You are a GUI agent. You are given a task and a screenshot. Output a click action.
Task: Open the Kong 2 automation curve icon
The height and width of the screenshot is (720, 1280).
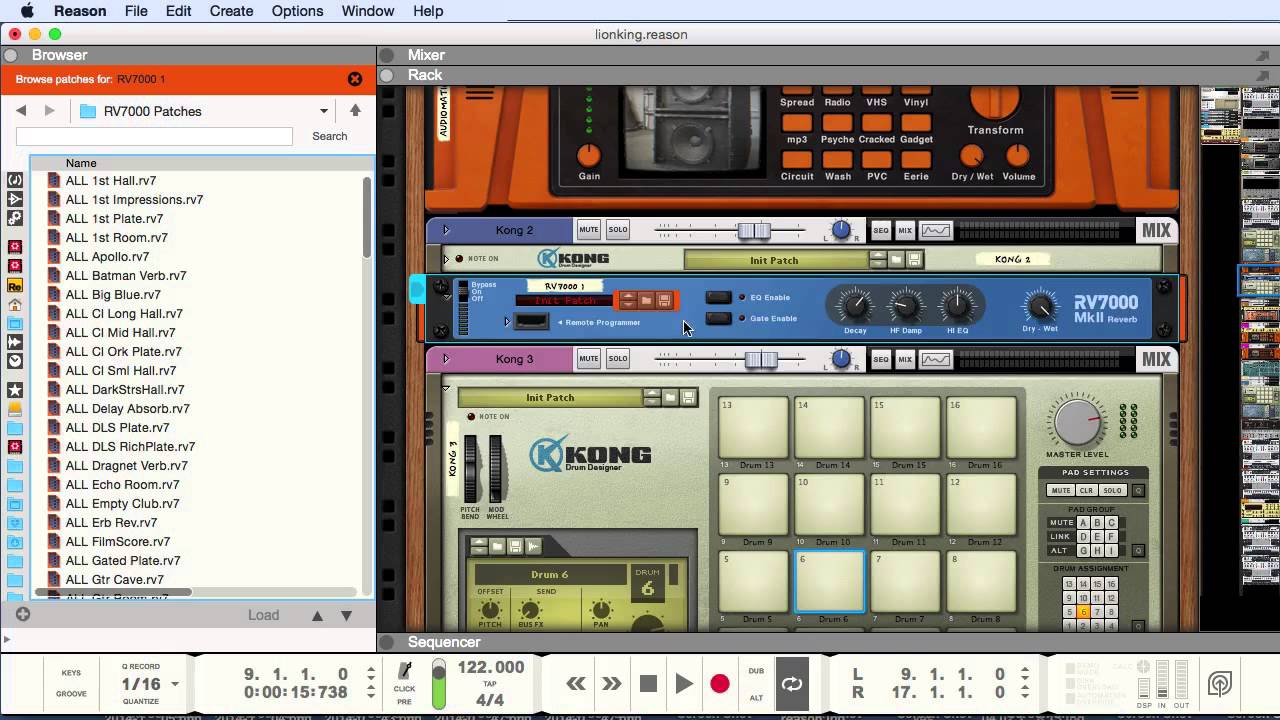click(936, 231)
